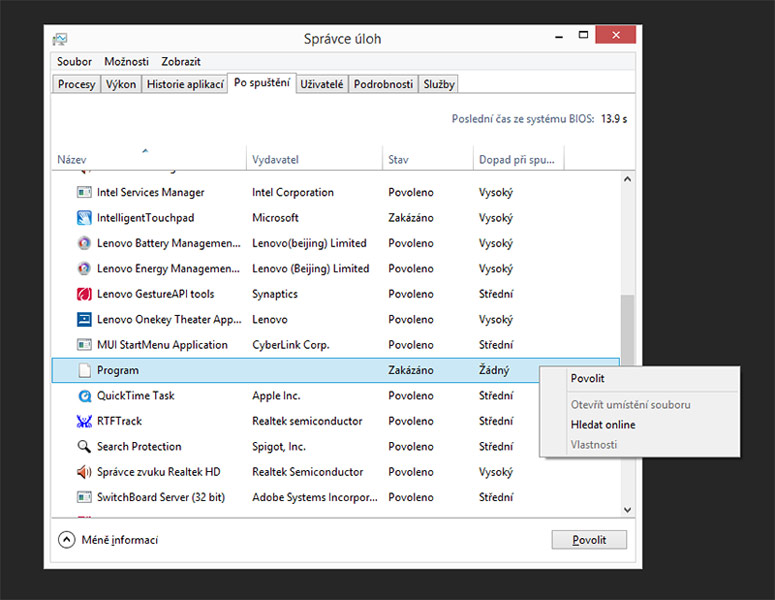Image resolution: width=775 pixels, height=600 pixels.
Task: Switch to the Služby tab
Action: click(438, 84)
